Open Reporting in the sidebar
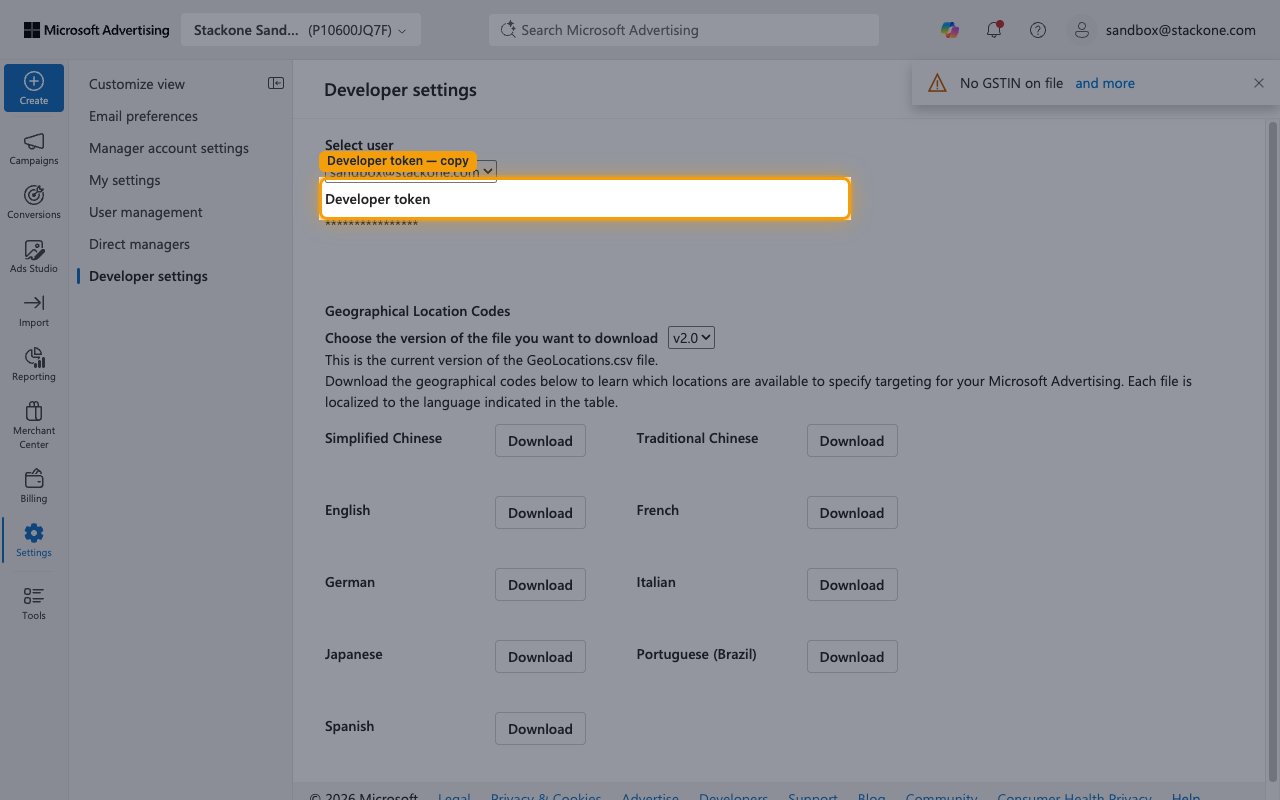This screenshot has height=800, width=1280. coord(34,364)
